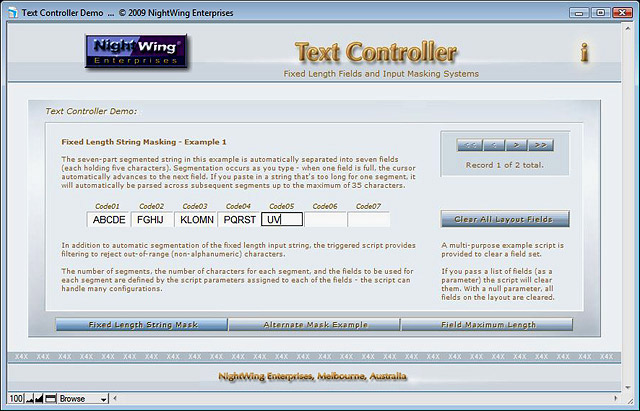Click the NightWing Enterprises logo
Viewport: 640px width, 411px height.
[136, 51]
